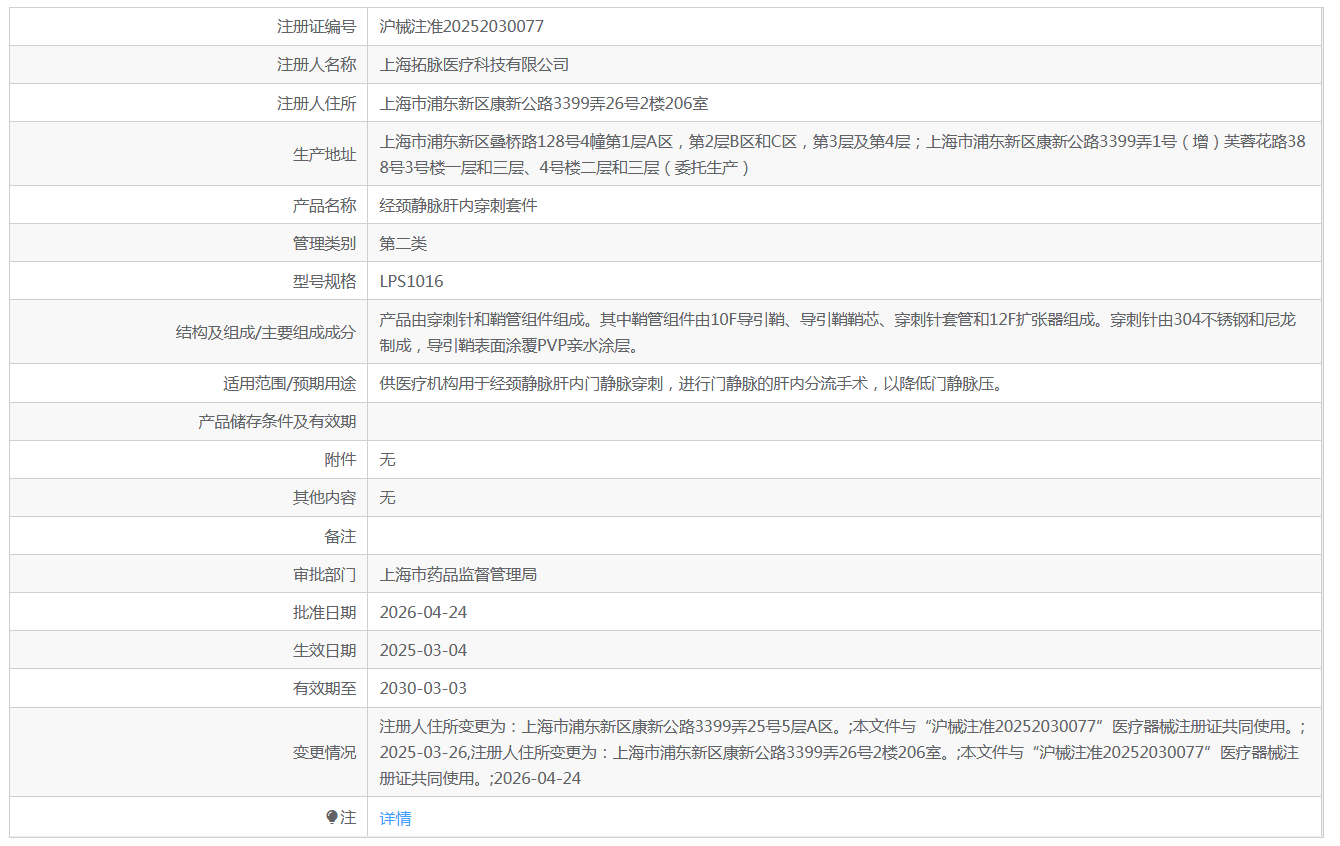Click the 管理类别 label

[324, 244]
